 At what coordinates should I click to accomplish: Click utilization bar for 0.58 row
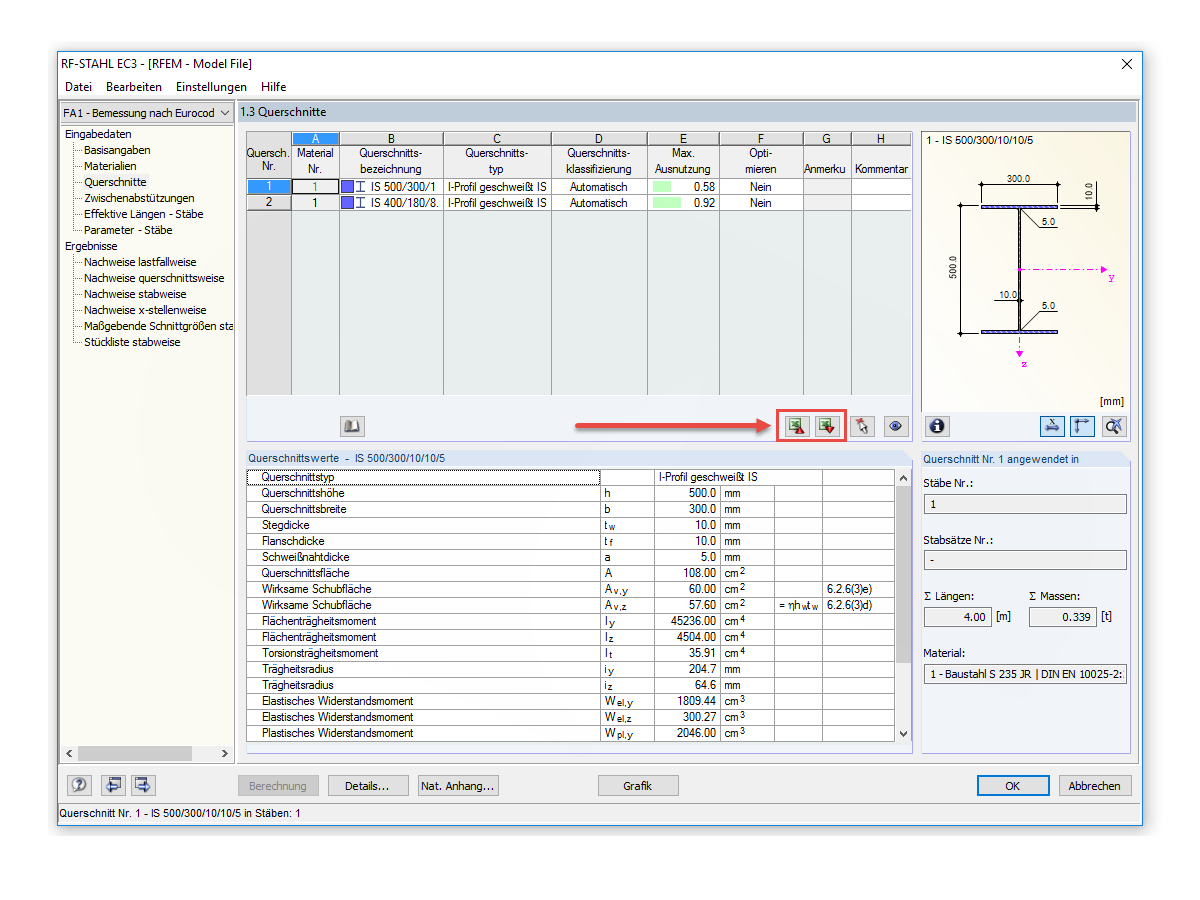(662, 187)
